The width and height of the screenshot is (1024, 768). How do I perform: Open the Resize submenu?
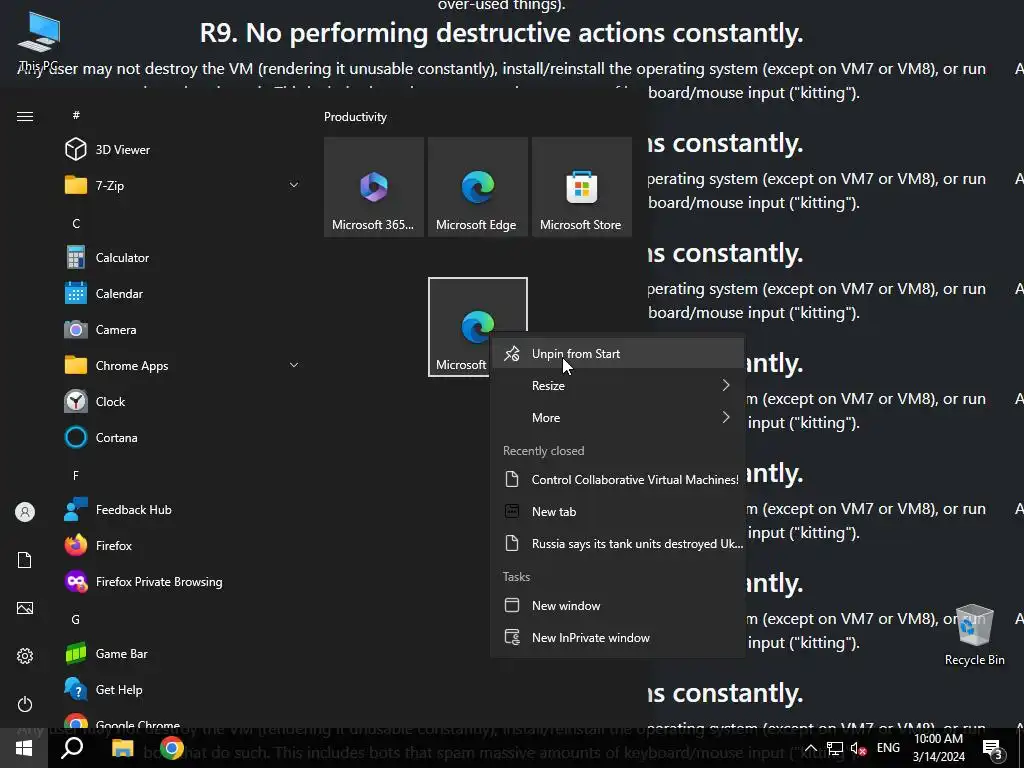pos(617,385)
